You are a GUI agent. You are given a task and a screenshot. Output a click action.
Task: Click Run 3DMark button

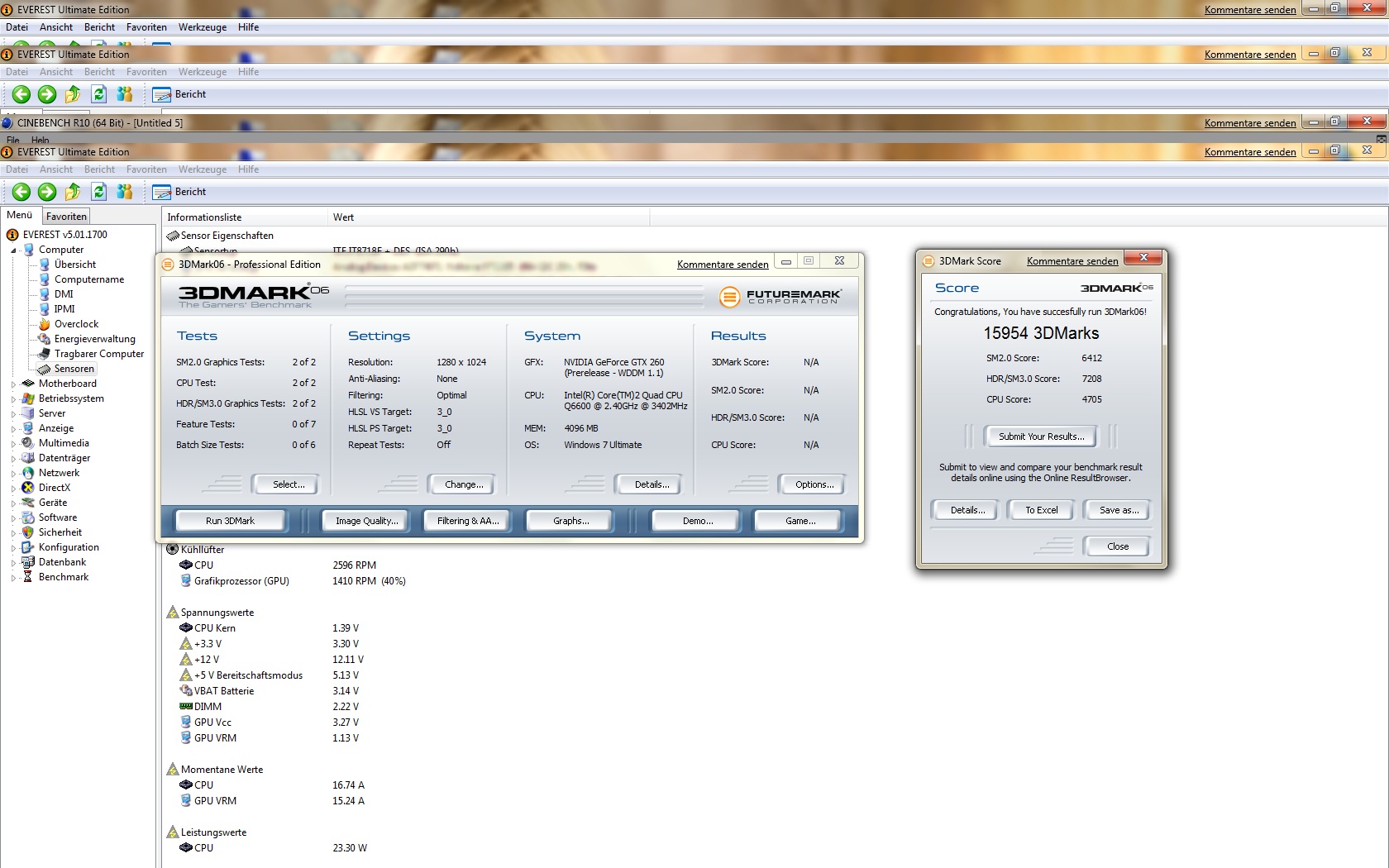coord(230,521)
